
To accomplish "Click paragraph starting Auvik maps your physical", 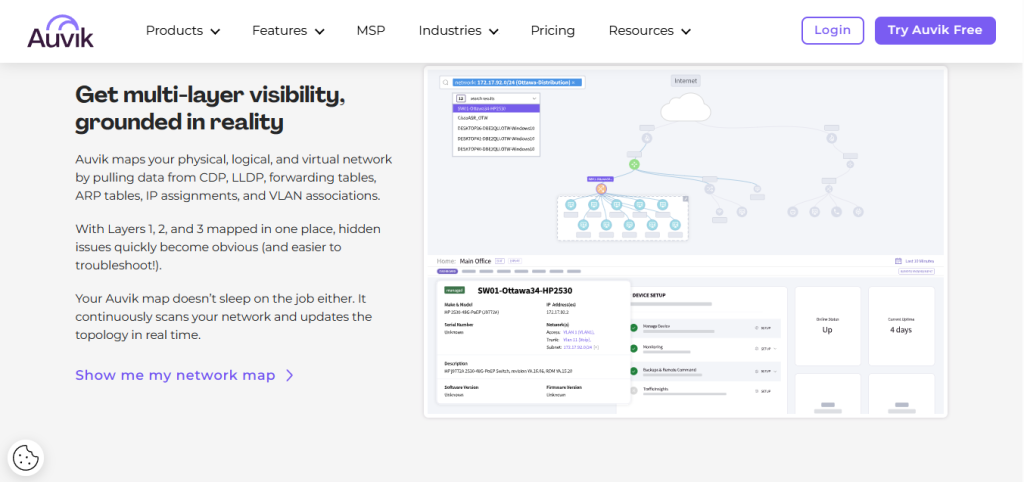I will coord(234,178).
